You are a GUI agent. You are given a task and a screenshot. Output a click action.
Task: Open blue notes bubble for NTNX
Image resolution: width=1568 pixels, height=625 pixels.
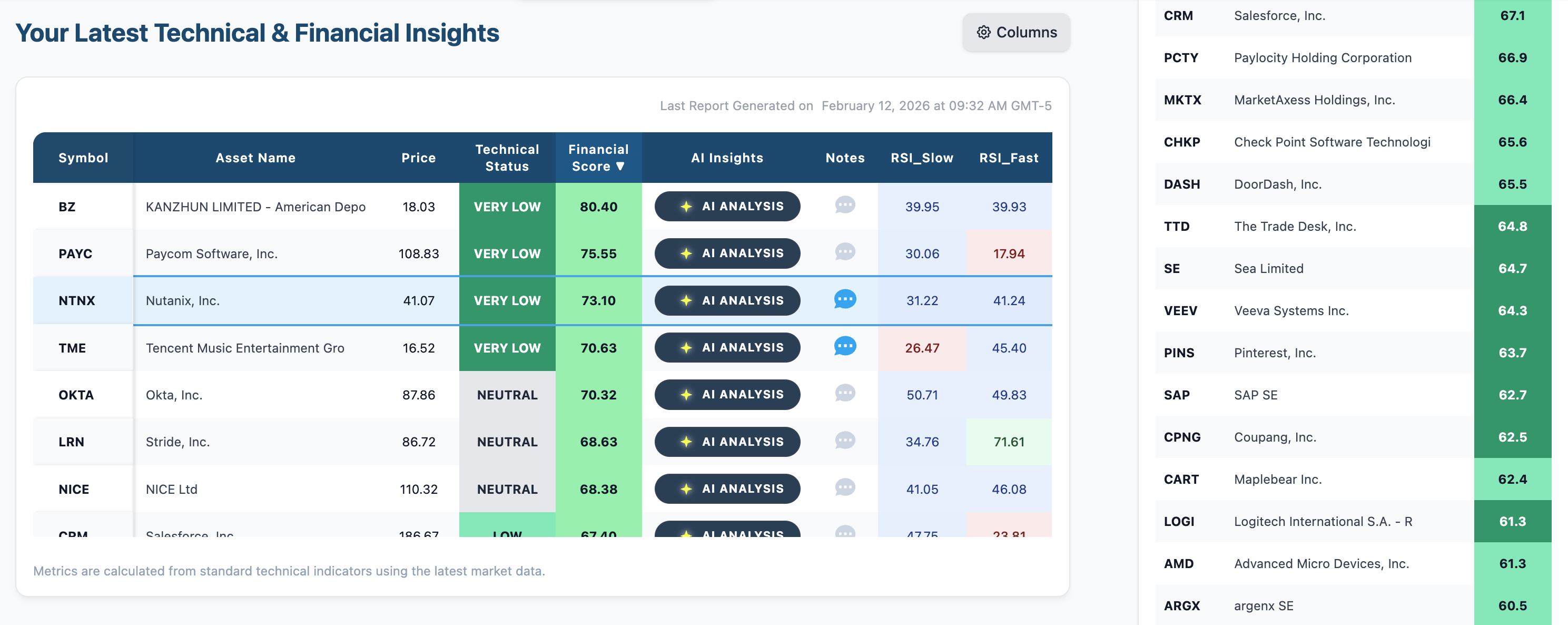(x=844, y=299)
